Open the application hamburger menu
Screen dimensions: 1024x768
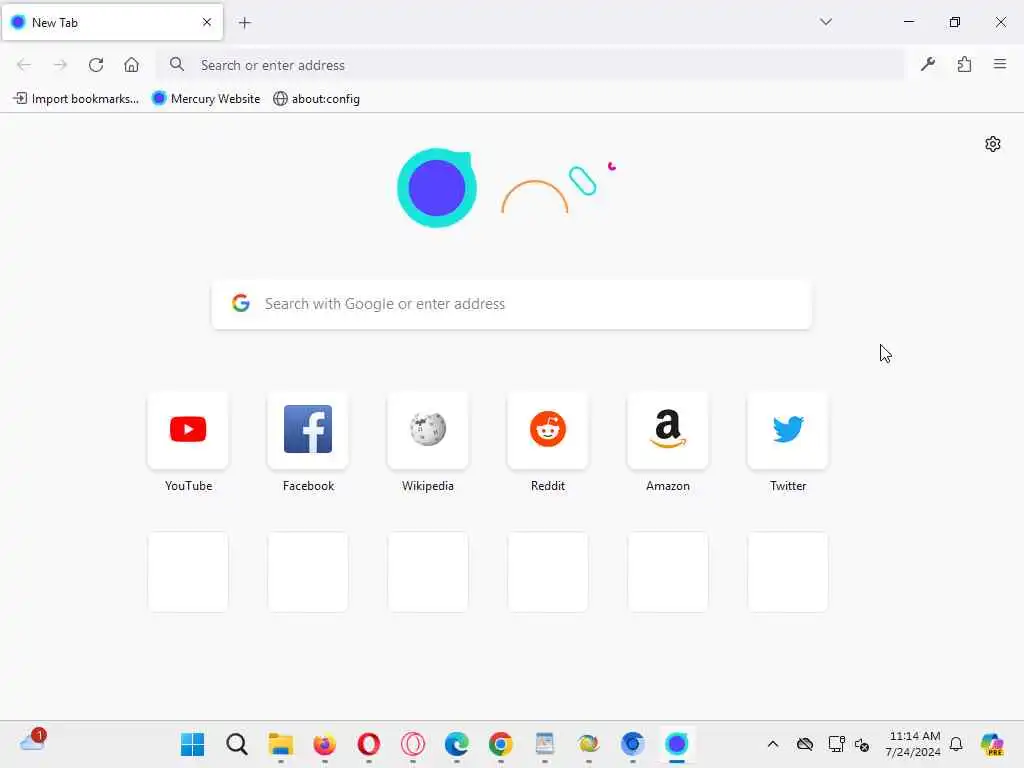[1000, 64]
